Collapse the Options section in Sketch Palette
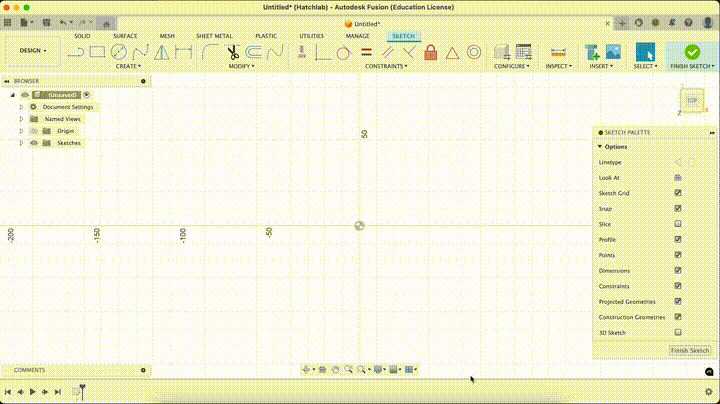The image size is (720, 404). click(x=600, y=147)
